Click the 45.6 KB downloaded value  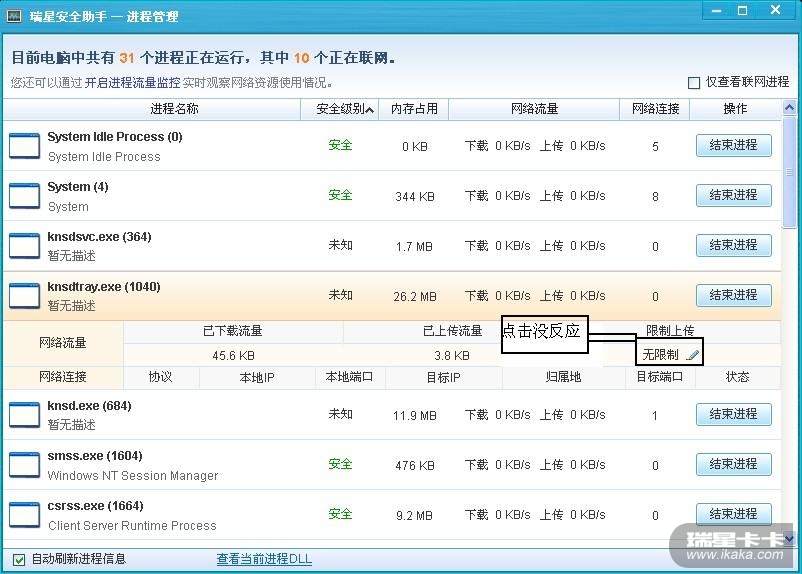[x=233, y=356]
